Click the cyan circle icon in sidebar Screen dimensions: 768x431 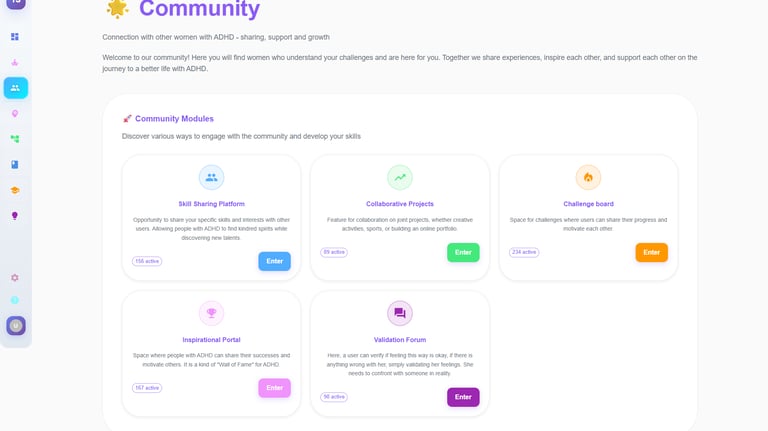coord(15,300)
